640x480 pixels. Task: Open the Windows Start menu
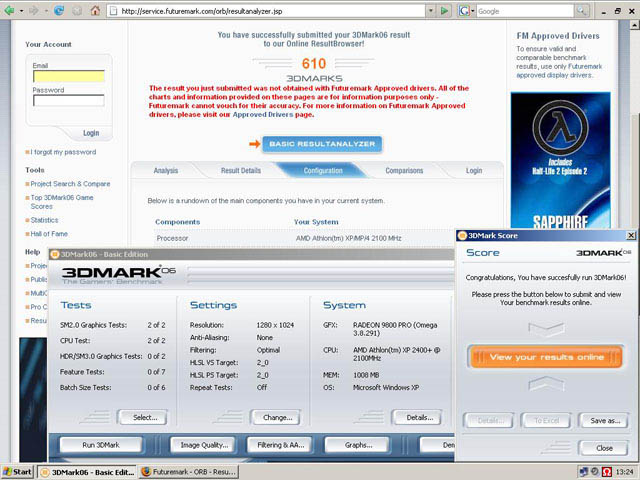17,471
